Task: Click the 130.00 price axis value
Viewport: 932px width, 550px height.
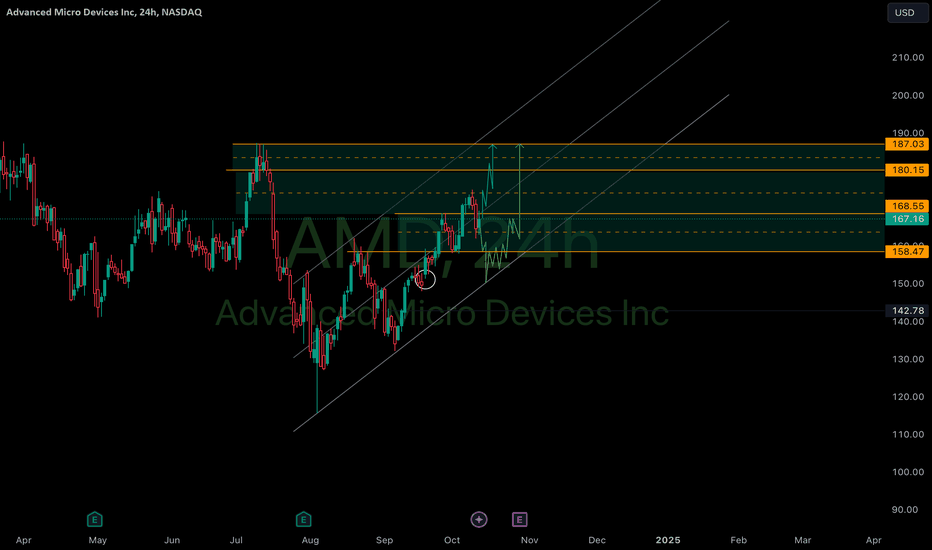Action: click(x=908, y=359)
